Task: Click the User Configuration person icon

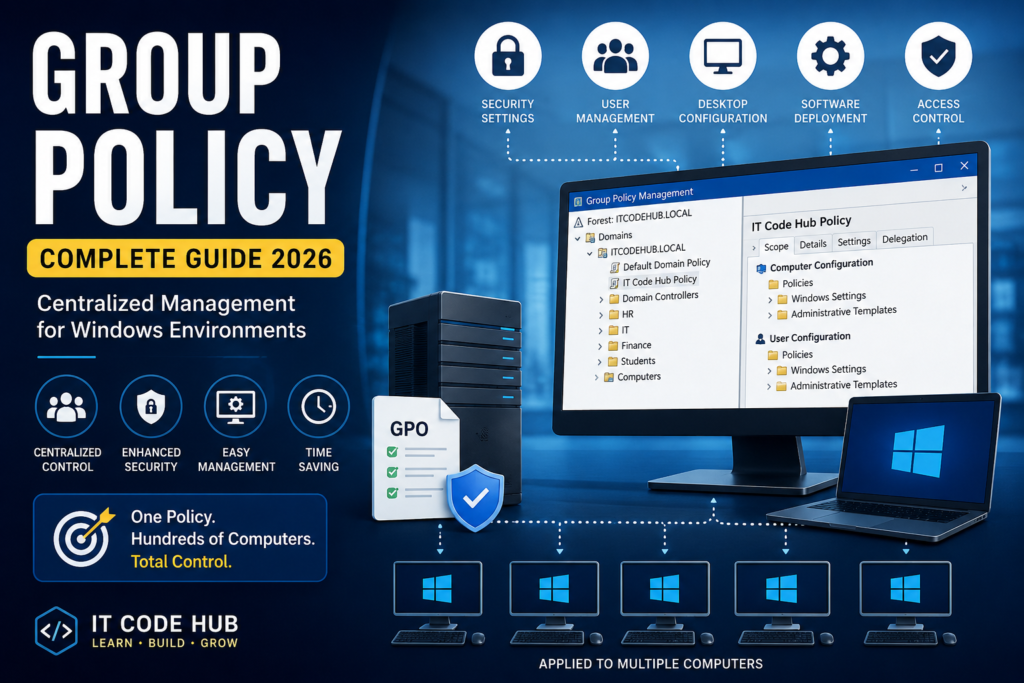Action: click(760, 339)
